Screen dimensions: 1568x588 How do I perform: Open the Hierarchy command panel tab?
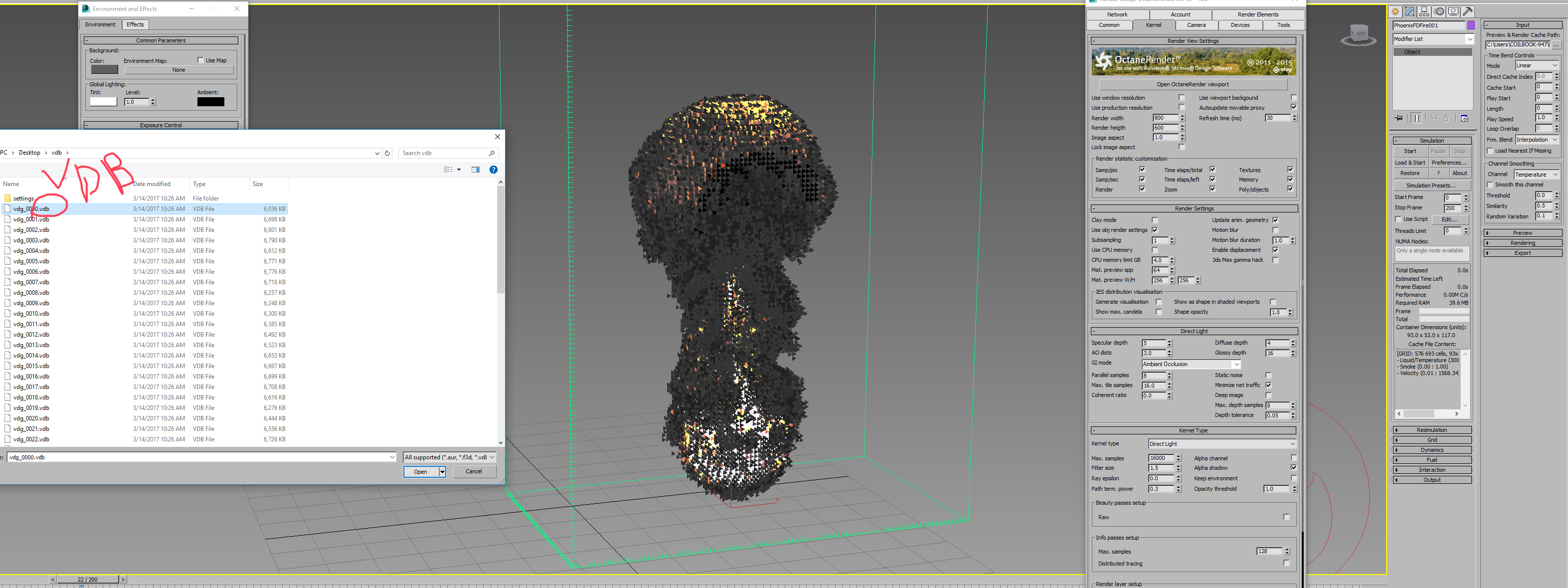[x=1424, y=11]
